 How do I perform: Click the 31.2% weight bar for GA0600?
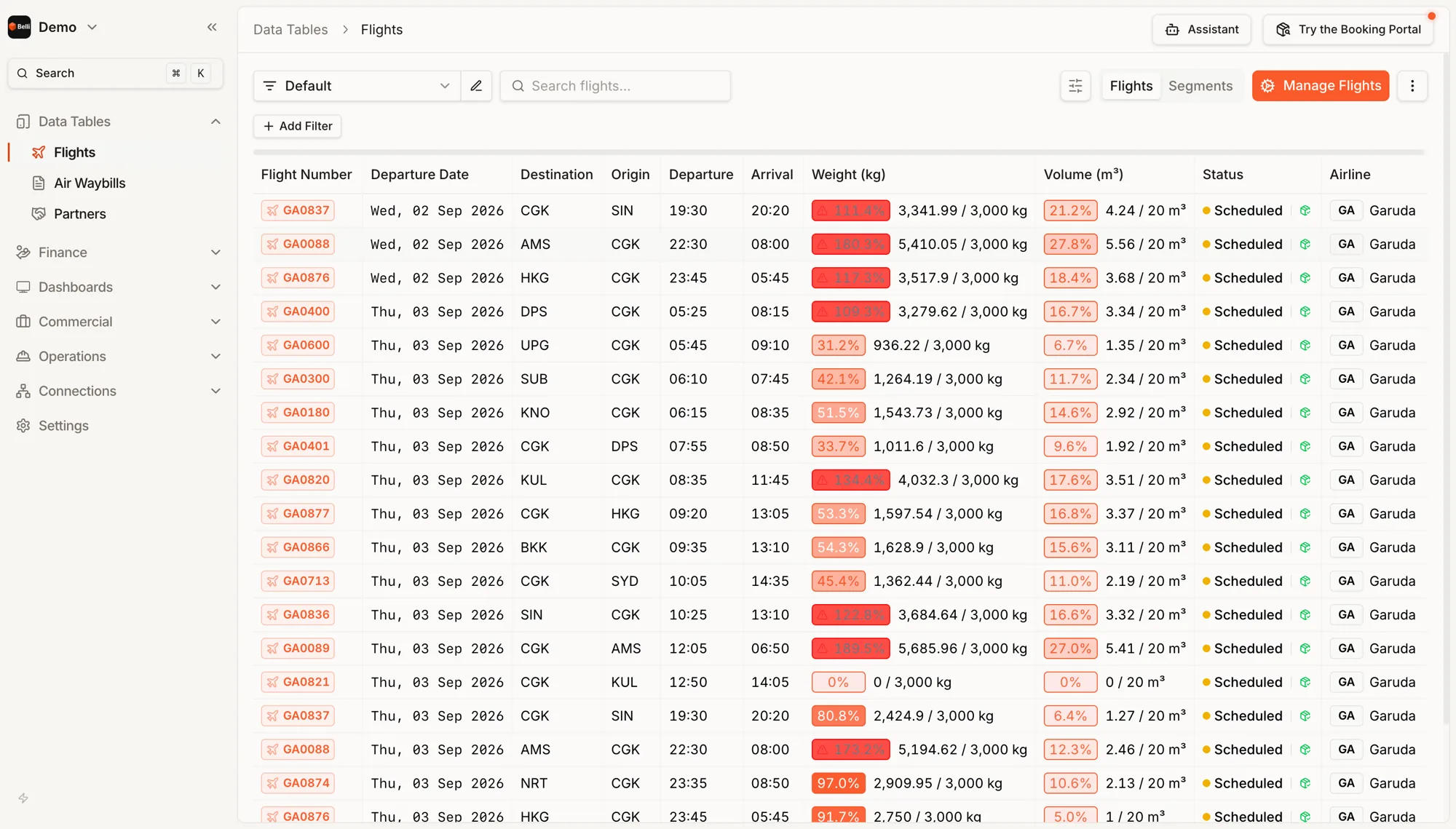coord(838,345)
